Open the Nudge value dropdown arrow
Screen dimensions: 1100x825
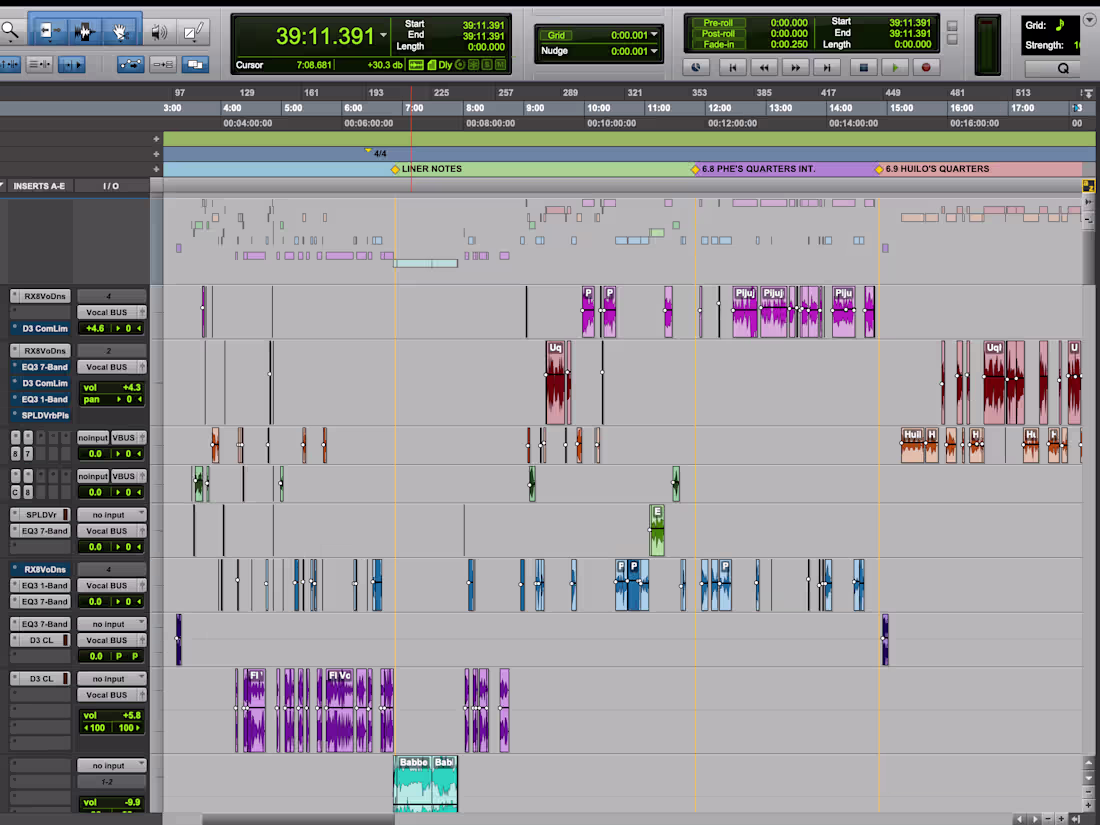click(654, 51)
